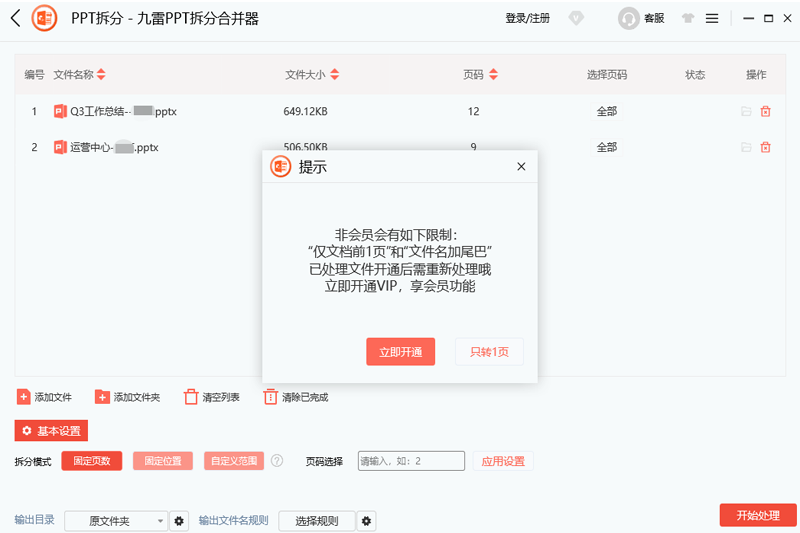Image resolution: width=800 pixels, height=533 pixels.
Task: Click 应用设置 button
Action: [503, 461]
